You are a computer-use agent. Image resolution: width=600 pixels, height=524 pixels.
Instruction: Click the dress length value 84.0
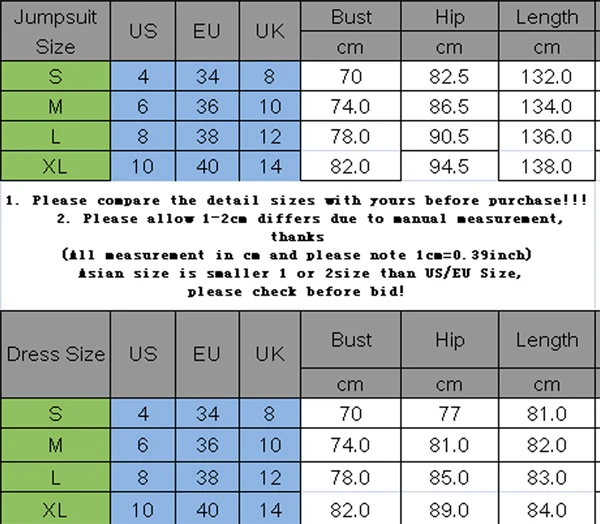tap(547, 509)
